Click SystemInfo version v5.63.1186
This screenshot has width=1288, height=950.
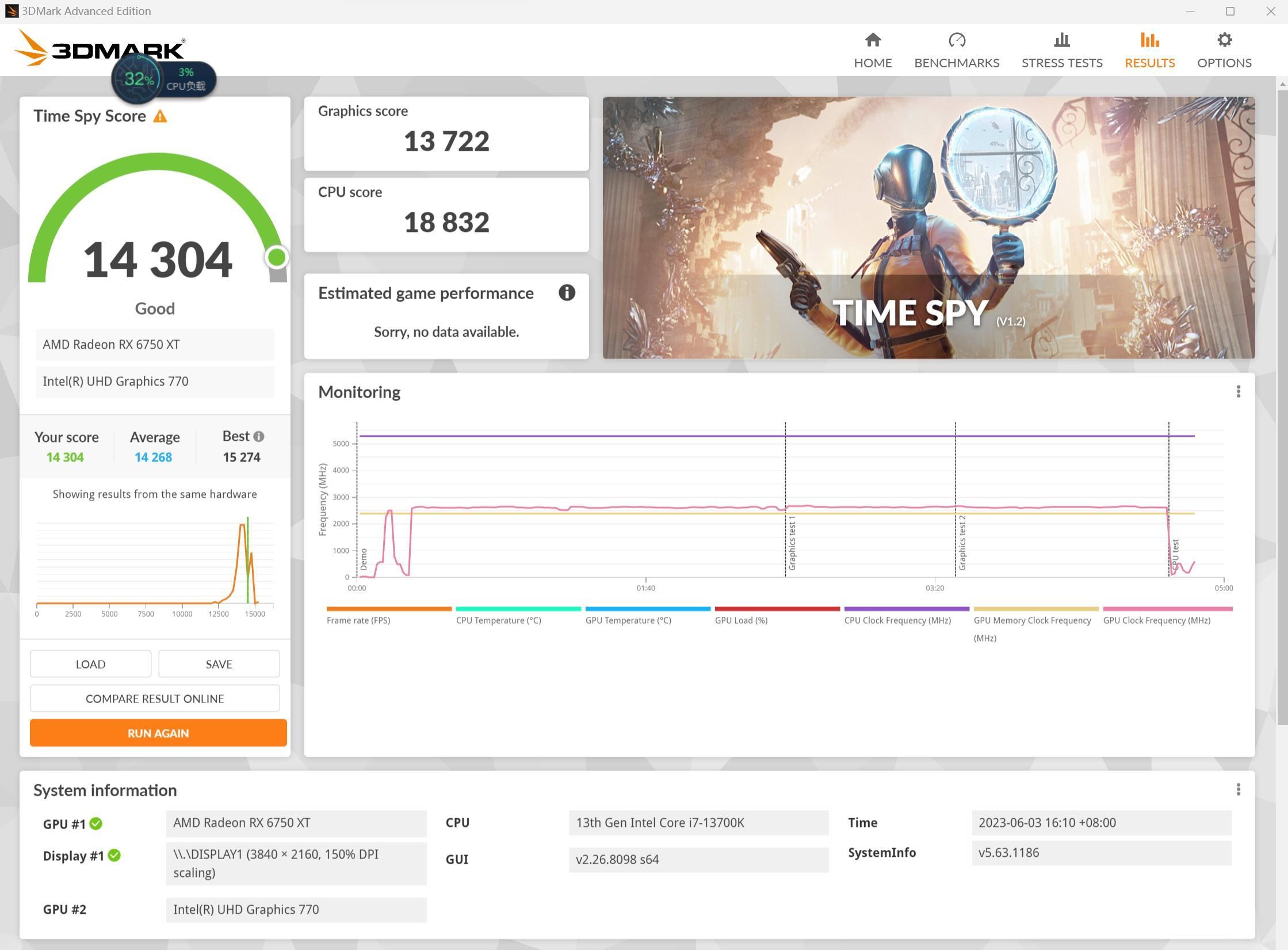click(x=1101, y=853)
